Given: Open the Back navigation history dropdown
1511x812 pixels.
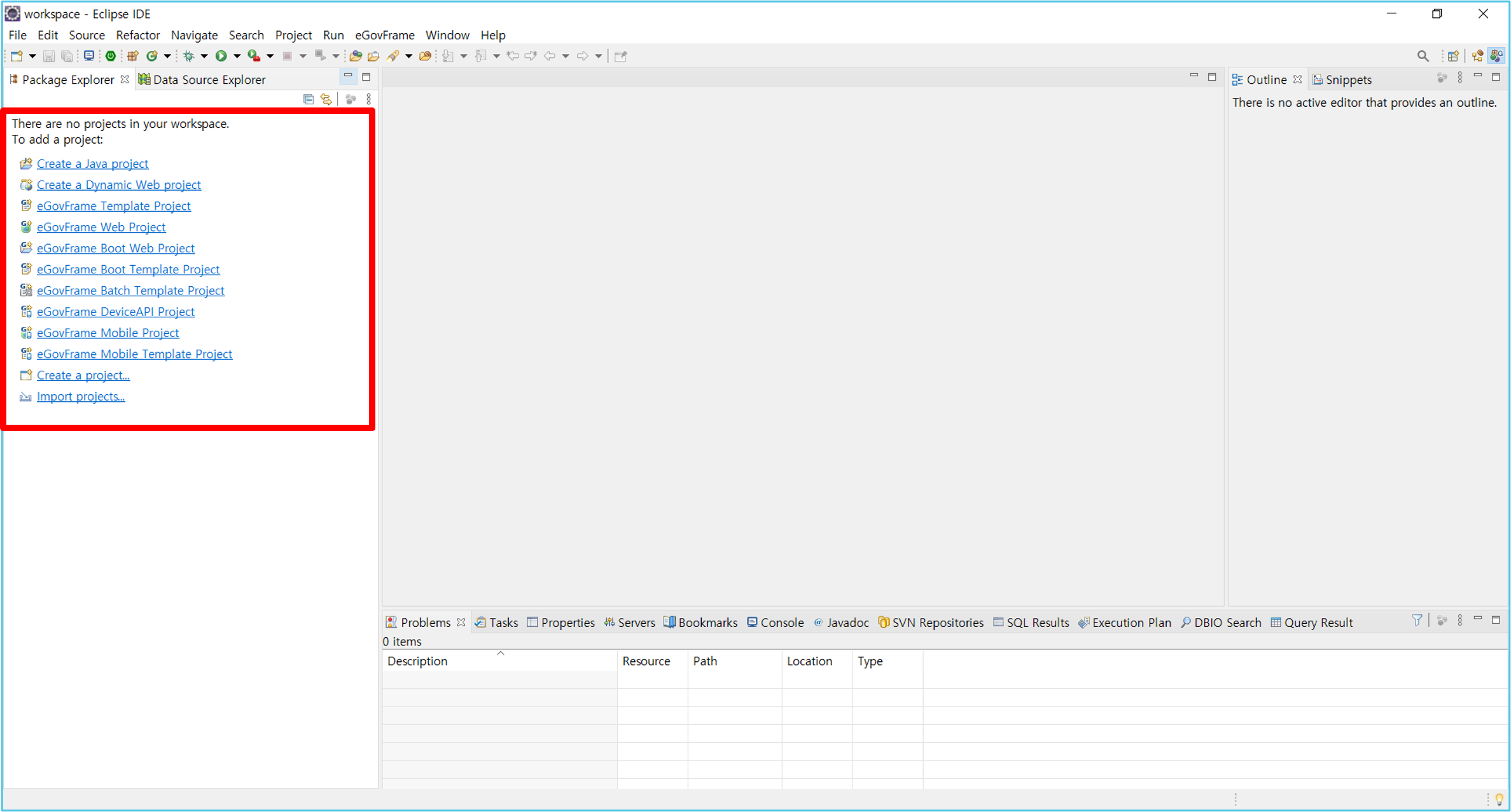Looking at the screenshot, I should [566, 56].
